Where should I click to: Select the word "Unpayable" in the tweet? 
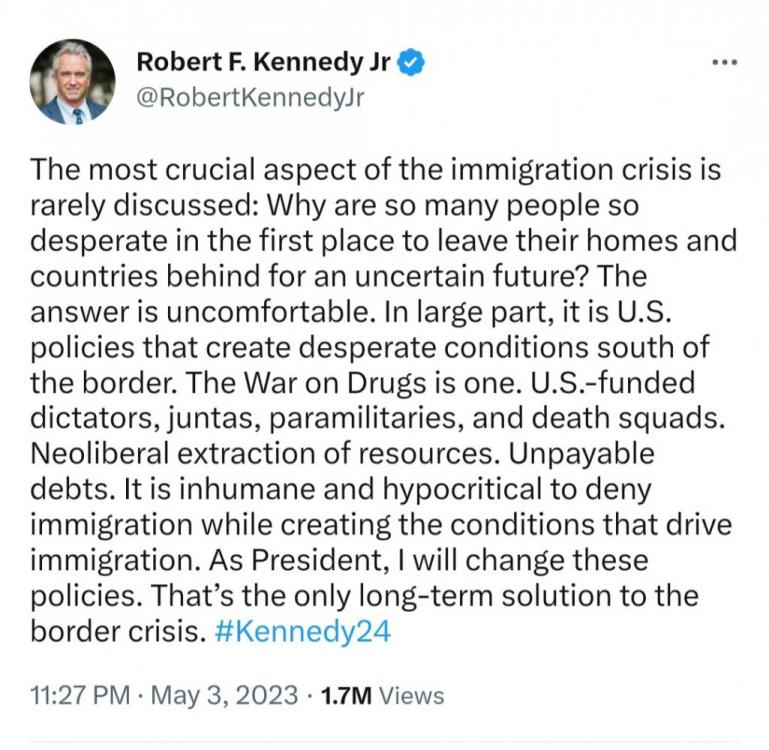pyautogui.click(x=581, y=454)
